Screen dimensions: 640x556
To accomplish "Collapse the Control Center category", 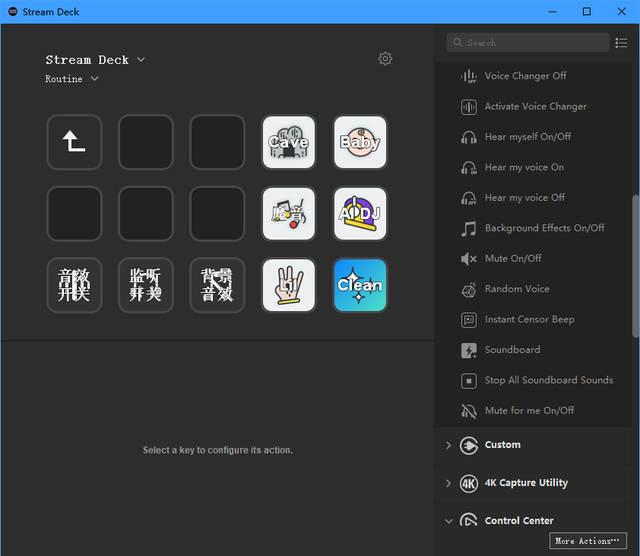I will [x=449, y=521].
